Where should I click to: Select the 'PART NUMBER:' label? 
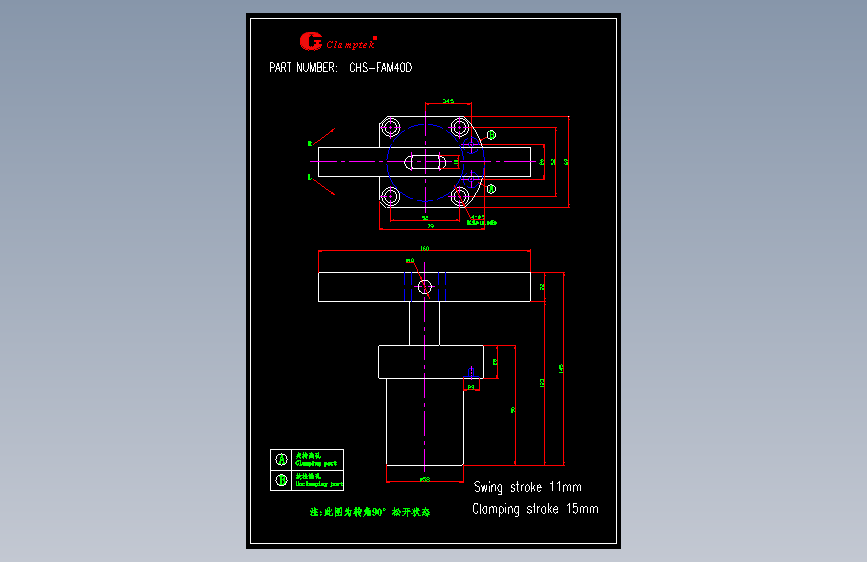click(303, 67)
